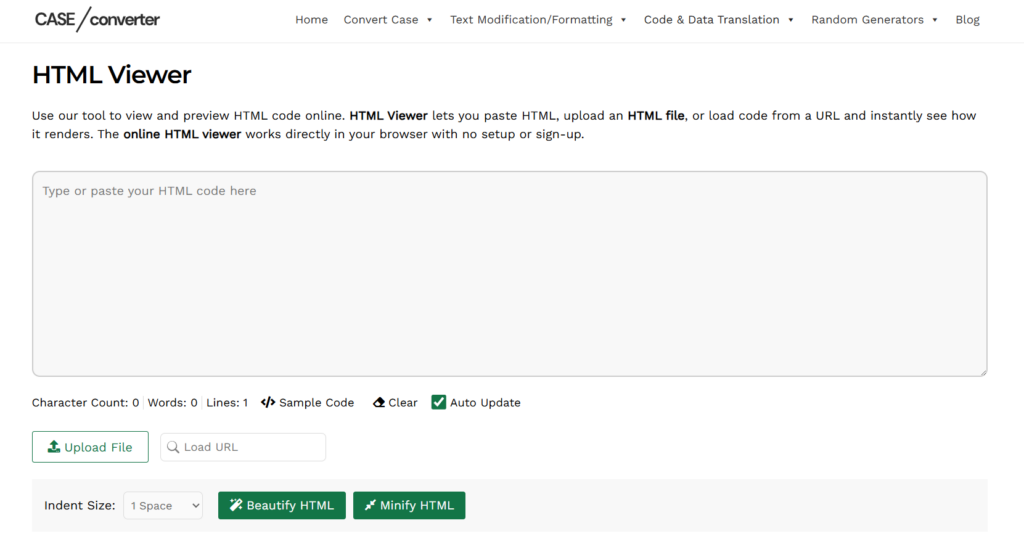This screenshot has height=544, width=1024.
Task: Expand the Code & Data Translation arrow
Action: (791, 20)
